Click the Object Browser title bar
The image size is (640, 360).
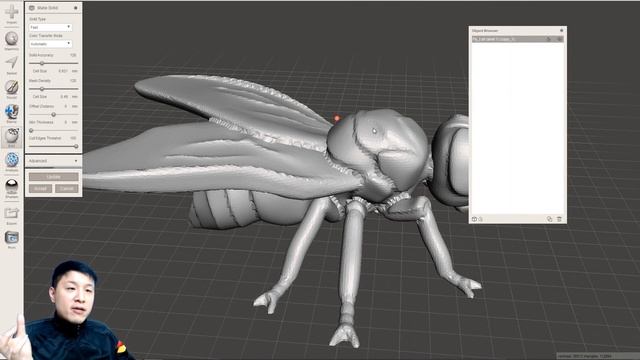point(518,31)
